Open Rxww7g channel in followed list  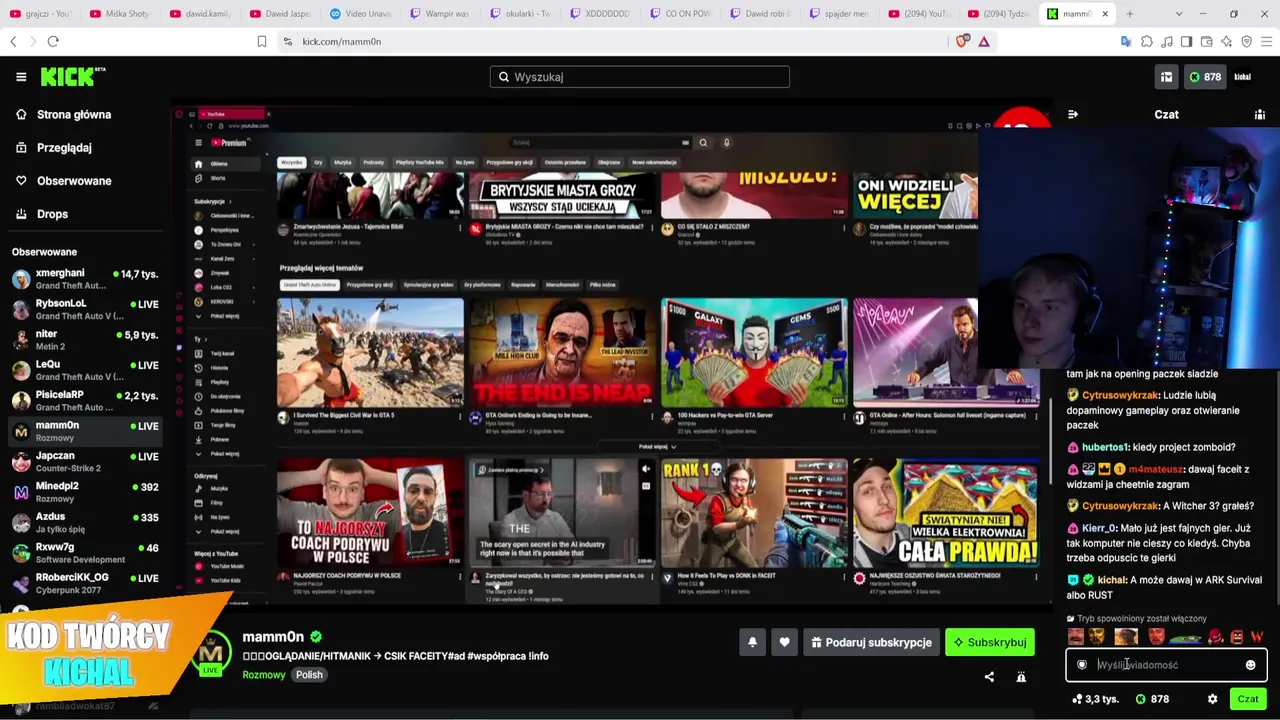click(x=85, y=553)
